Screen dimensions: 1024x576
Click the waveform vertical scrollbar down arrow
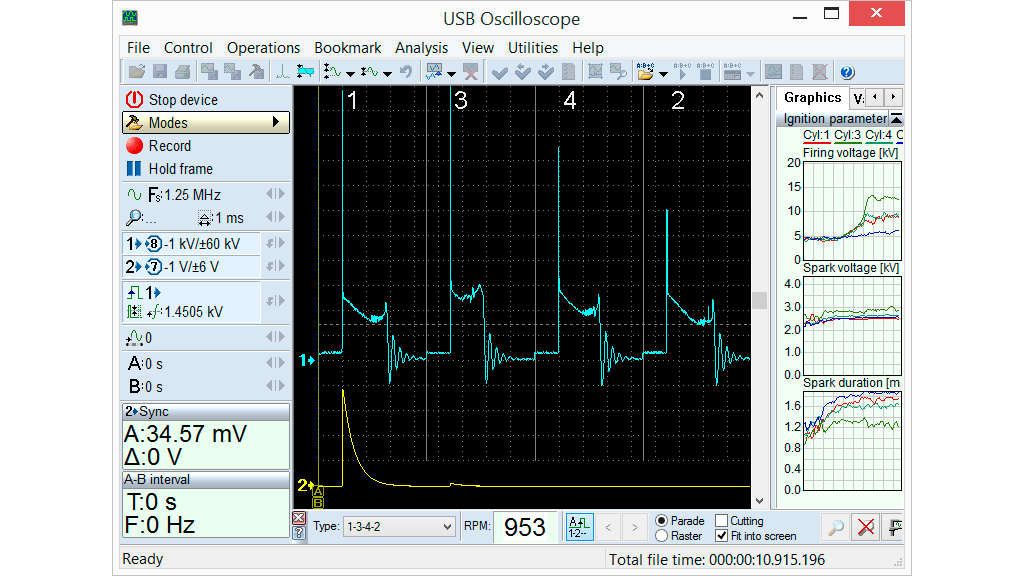point(759,501)
